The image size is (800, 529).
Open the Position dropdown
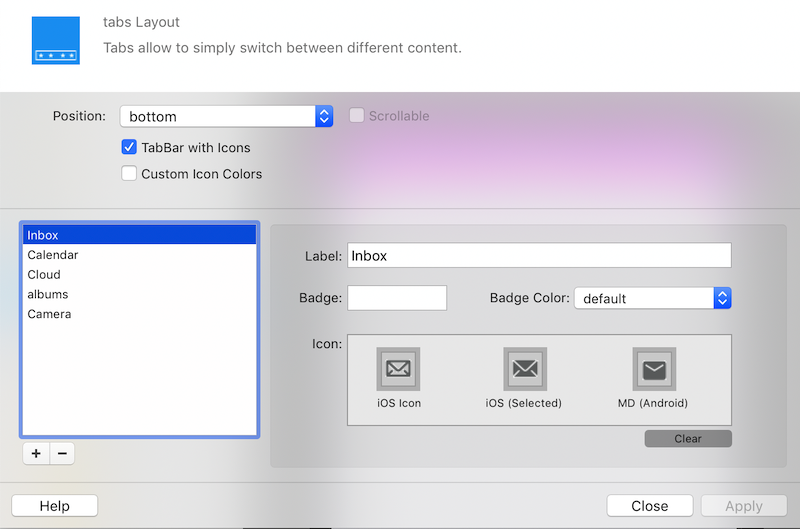coord(226,116)
